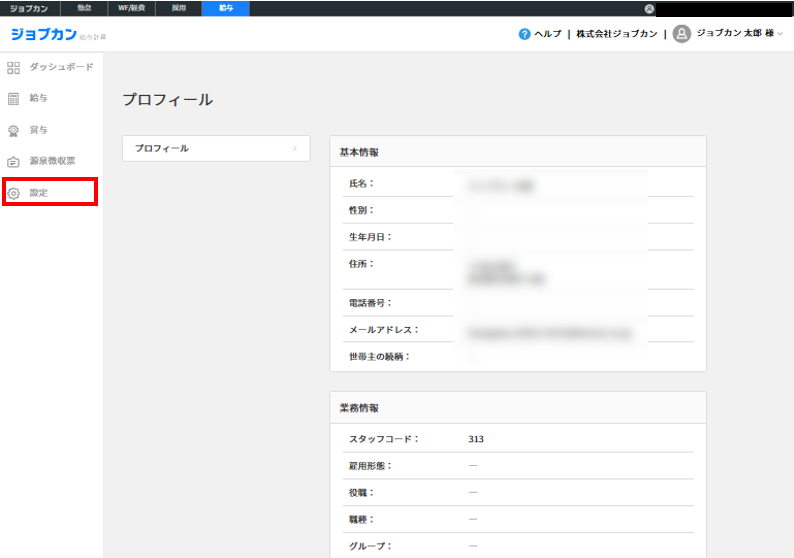Image resolution: width=794 pixels, height=558 pixels.
Task: Open the 源泉徴収票 document icon
Action: tap(13, 161)
